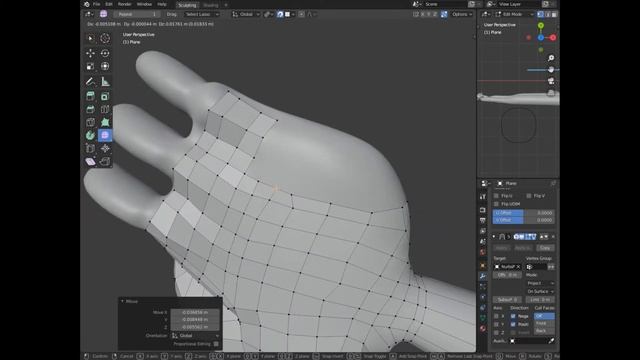Toggle the Negative direction checkbox
This screenshot has width=640, height=360.
click(513, 316)
